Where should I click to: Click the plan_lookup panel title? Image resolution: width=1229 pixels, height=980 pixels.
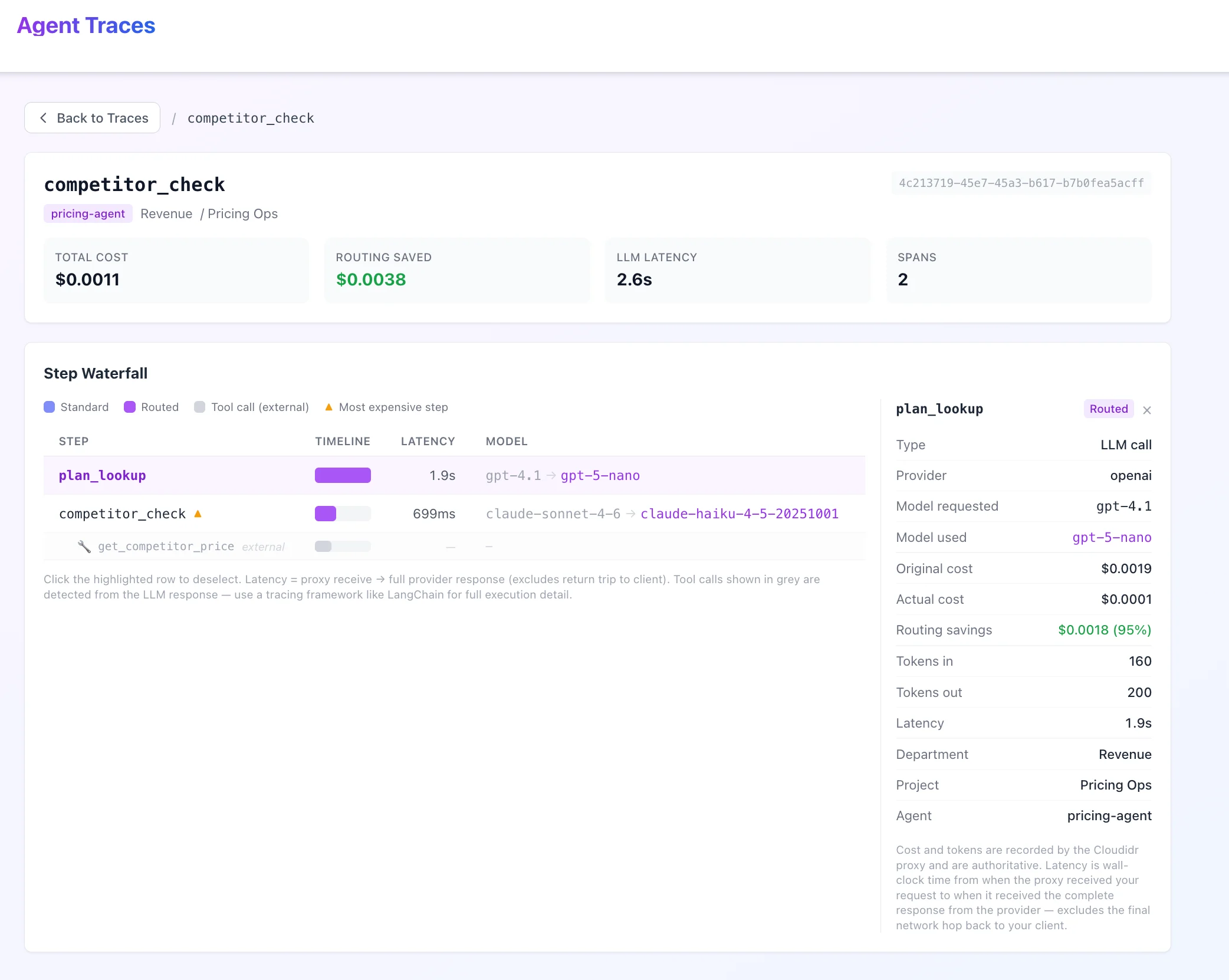(x=939, y=409)
